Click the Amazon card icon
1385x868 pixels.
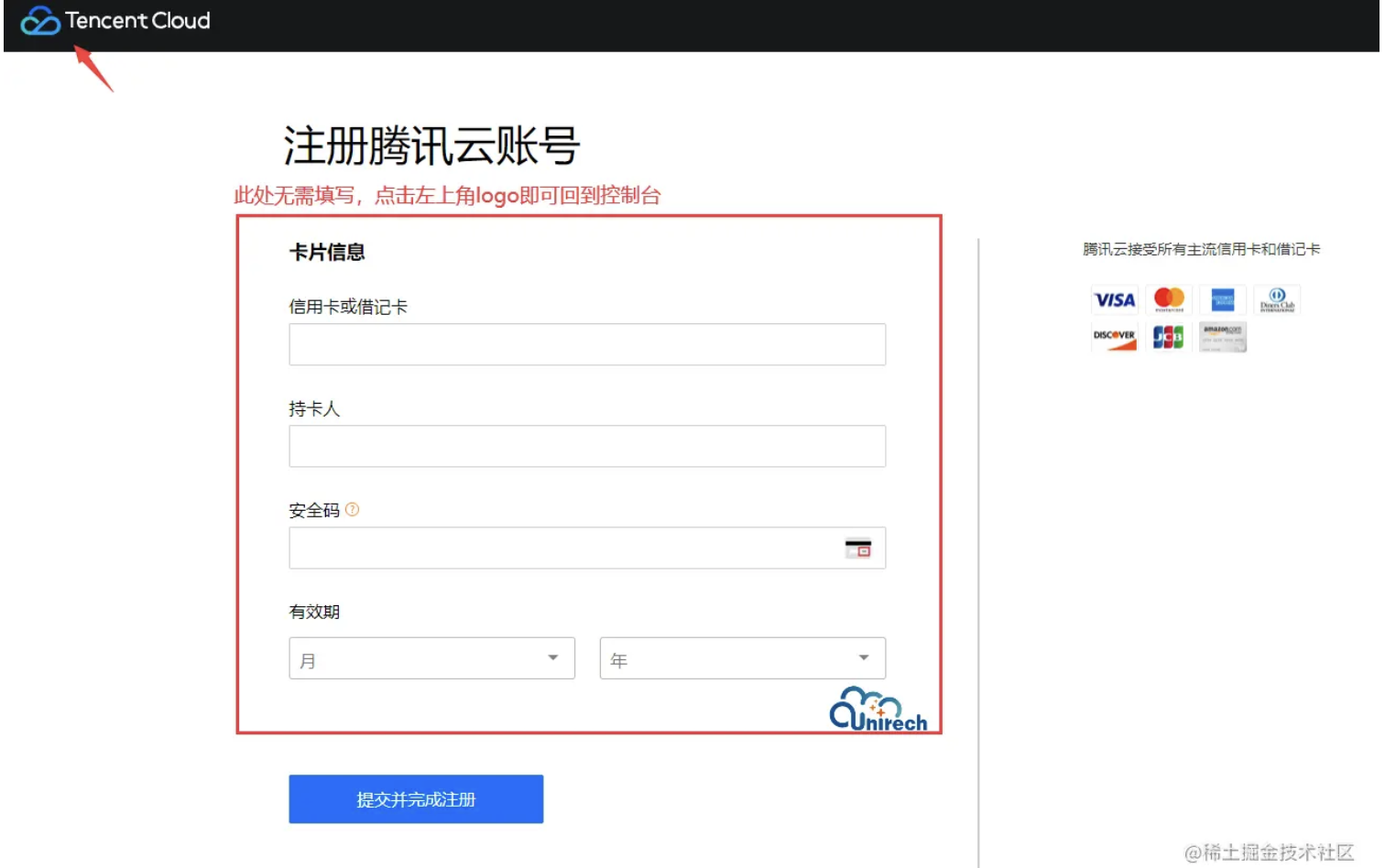[x=1223, y=338]
